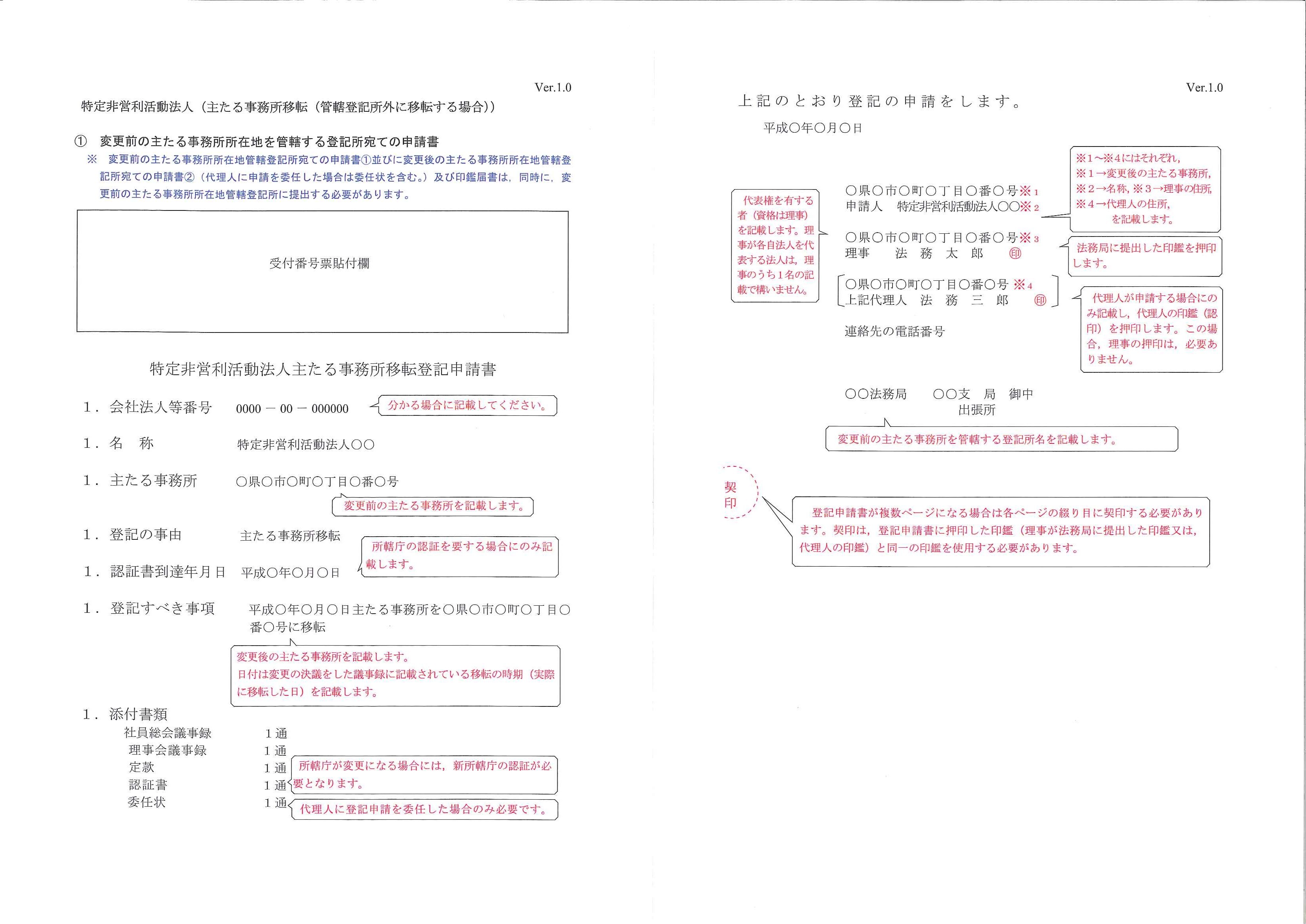Click the note about "新所轄庁の認証が必要"
This screenshot has width=1306, height=924.
pyautogui.click(x=424, y=774)
